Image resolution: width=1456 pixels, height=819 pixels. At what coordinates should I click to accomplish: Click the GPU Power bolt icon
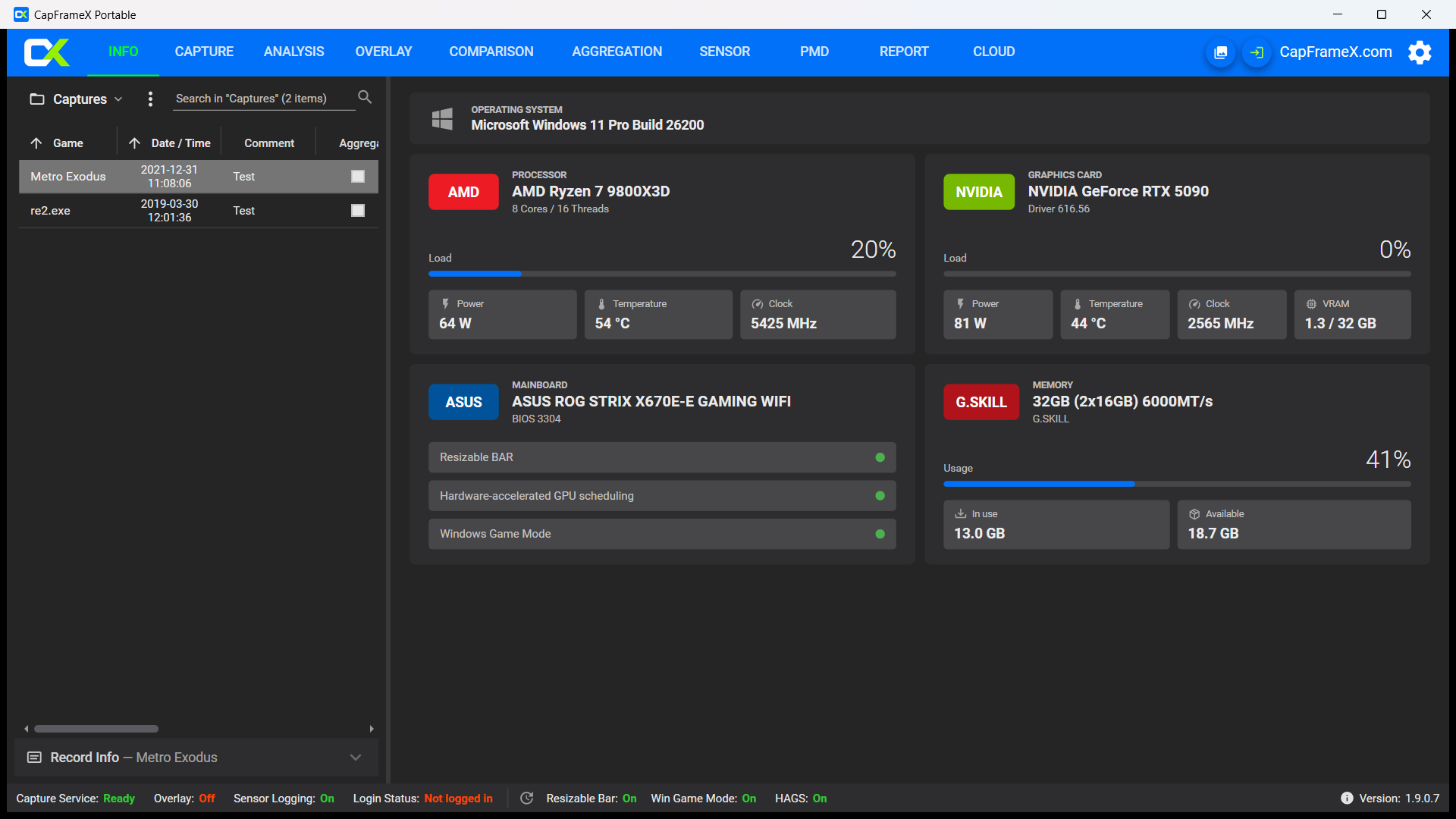[961, 303]
